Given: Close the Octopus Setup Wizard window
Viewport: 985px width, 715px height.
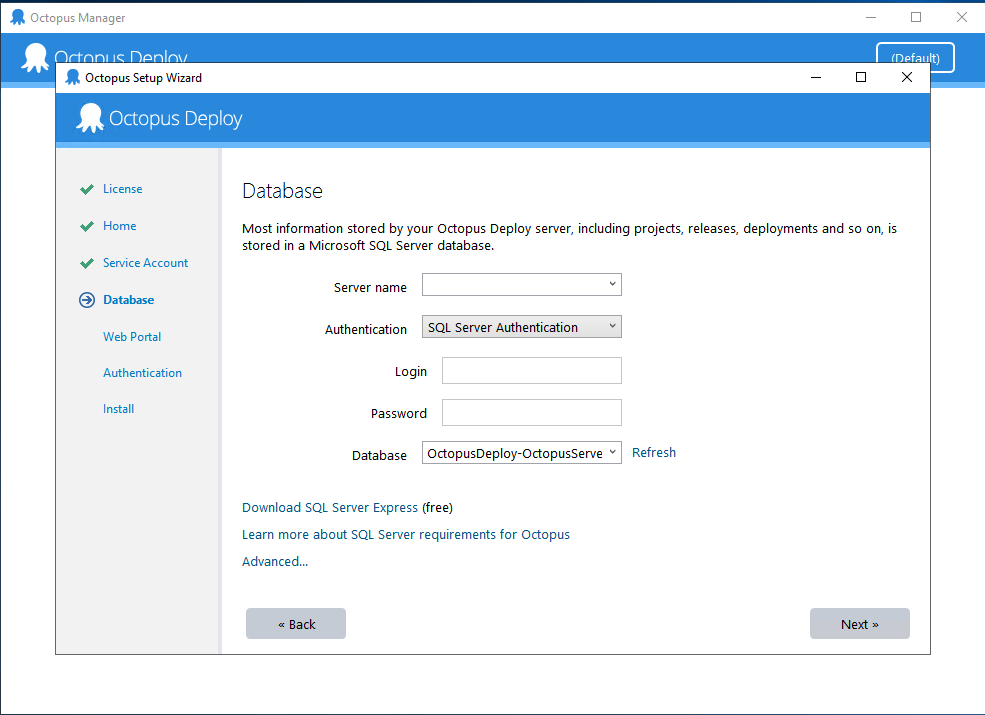Looking at the screenshot, I should pyautogui.click(x=906, y=77).
